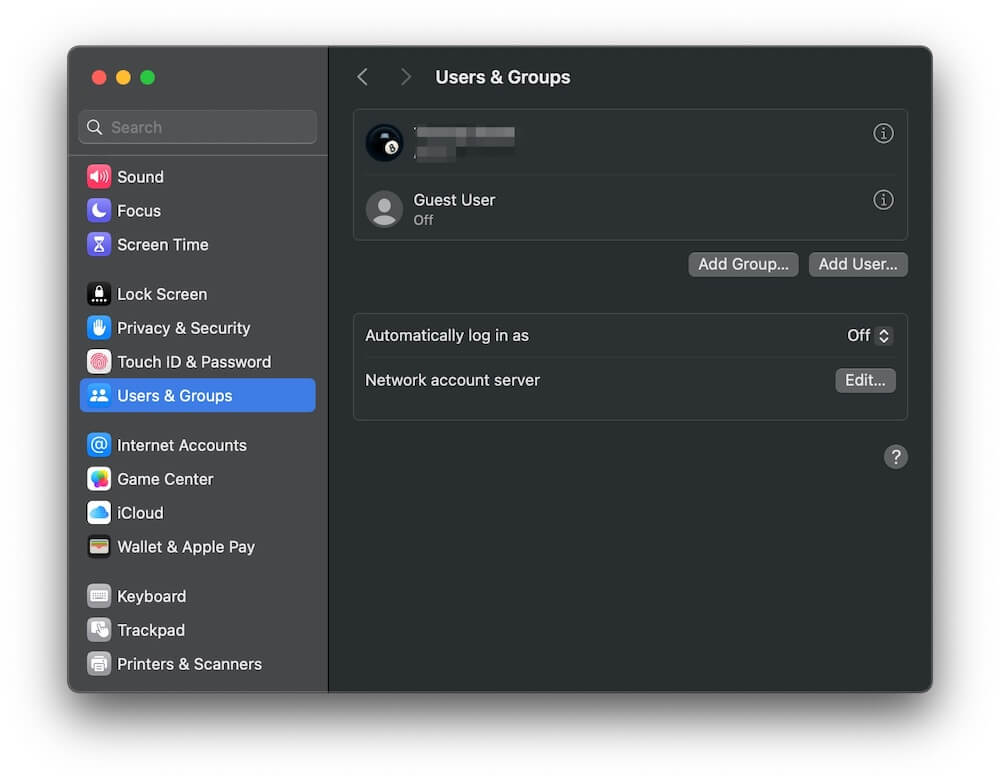Click the iCloud cloud icon
Image resolution: width=1000 pixels, height=782 pixels.
tap(99, 512)
